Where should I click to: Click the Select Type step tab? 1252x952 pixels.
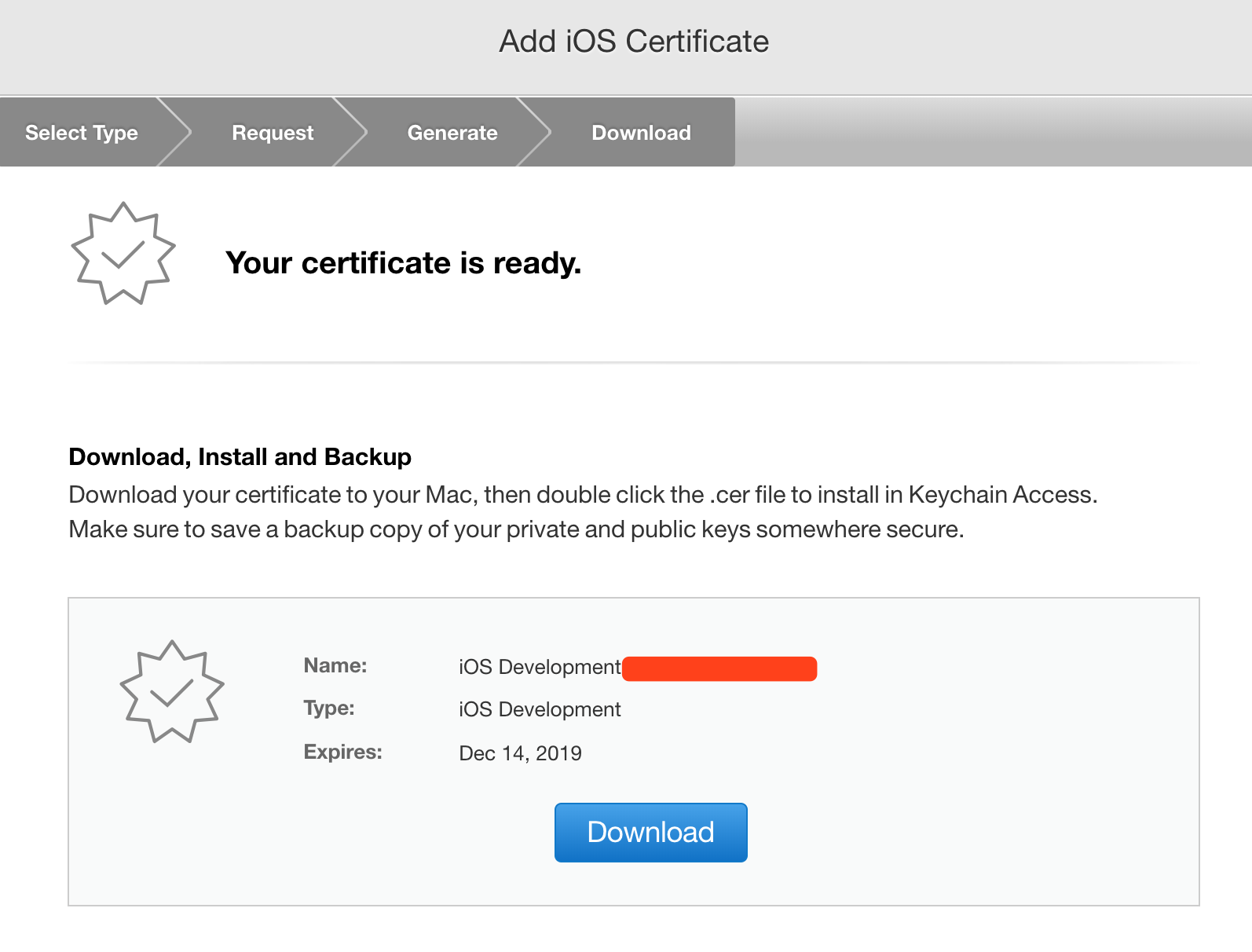82,133
